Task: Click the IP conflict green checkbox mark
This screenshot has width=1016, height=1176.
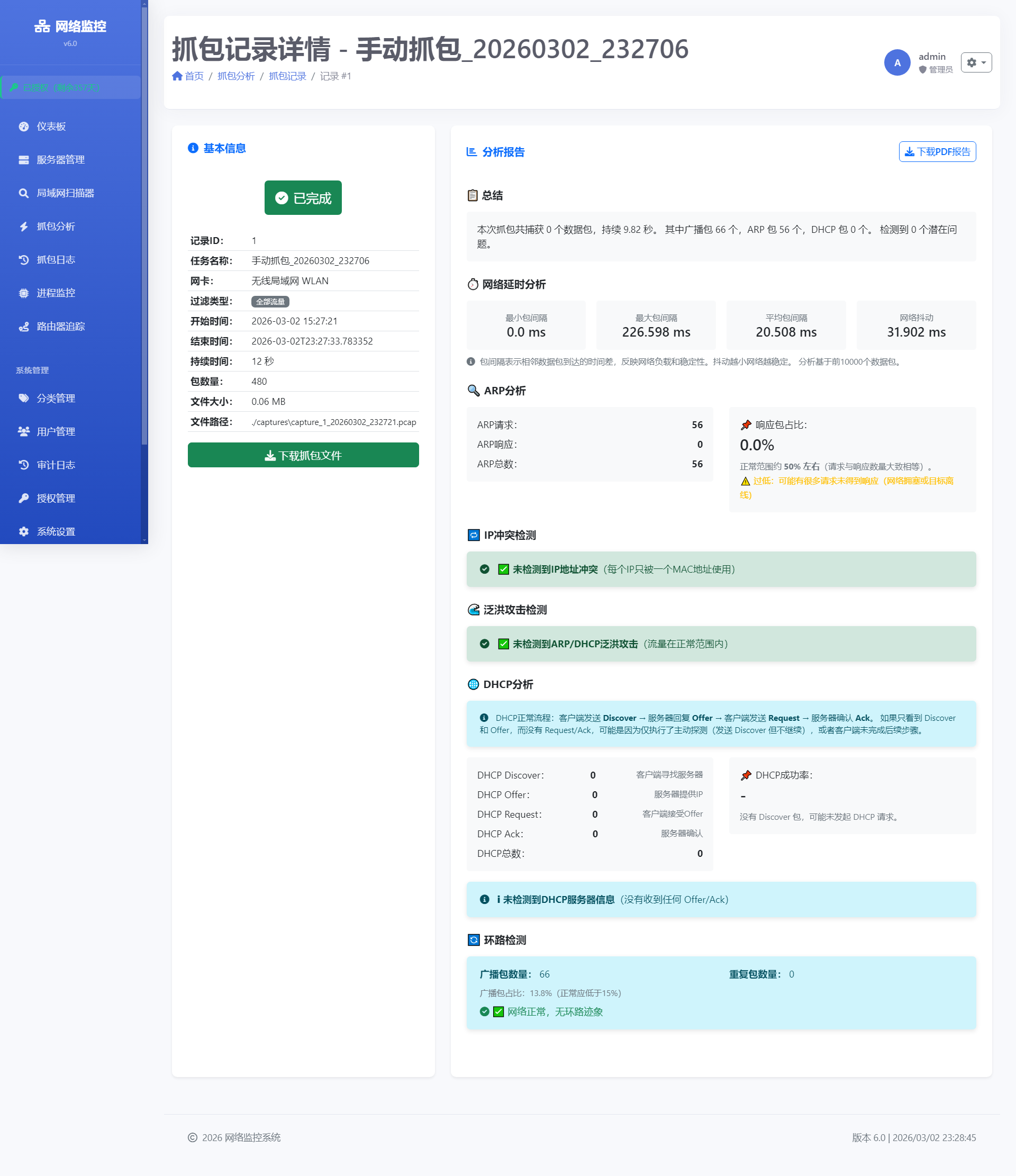Action: (x=503, y=569)
